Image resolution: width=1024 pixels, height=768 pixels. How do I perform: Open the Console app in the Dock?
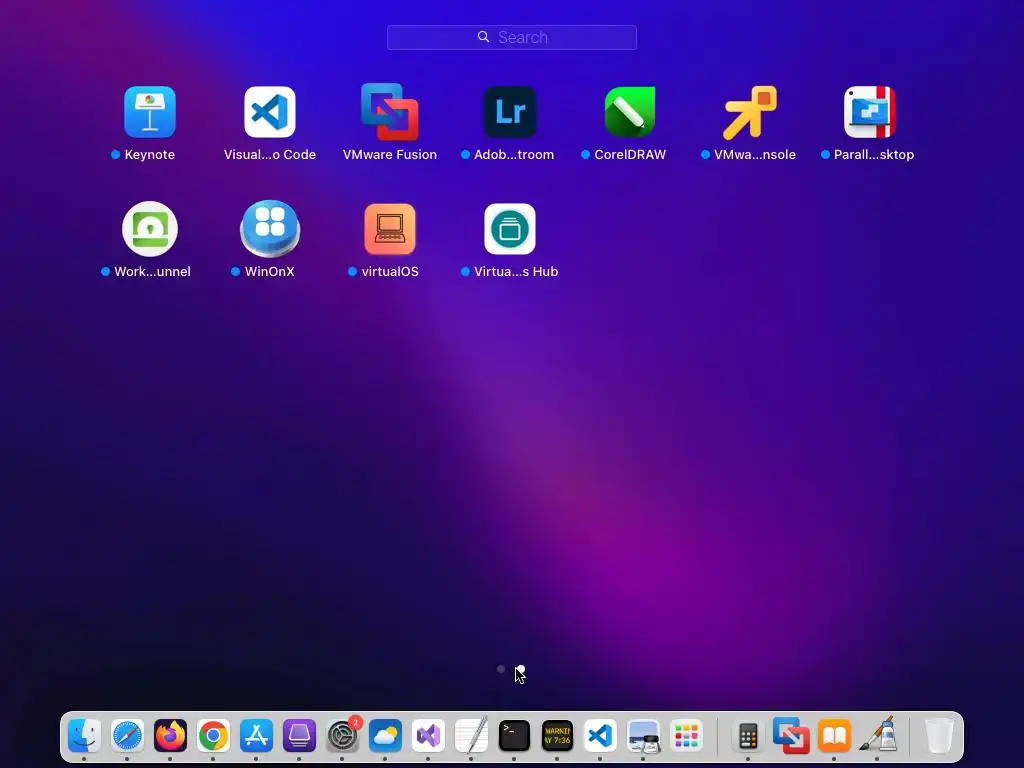click(558, 735)
